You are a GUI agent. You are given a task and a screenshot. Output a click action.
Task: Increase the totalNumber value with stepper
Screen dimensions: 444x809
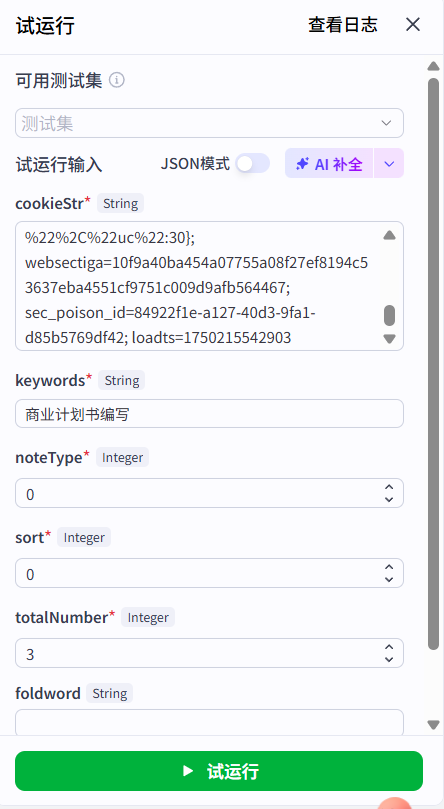(x=389, y=646)
